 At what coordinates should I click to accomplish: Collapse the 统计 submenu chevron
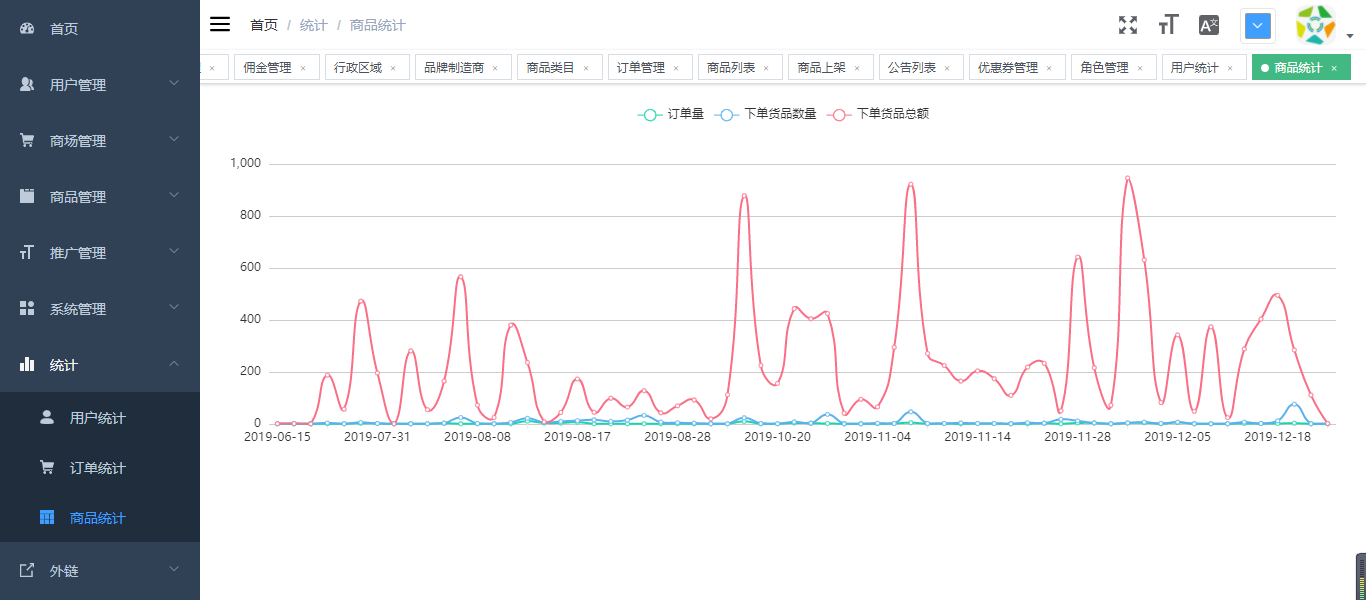coord(174,363)
